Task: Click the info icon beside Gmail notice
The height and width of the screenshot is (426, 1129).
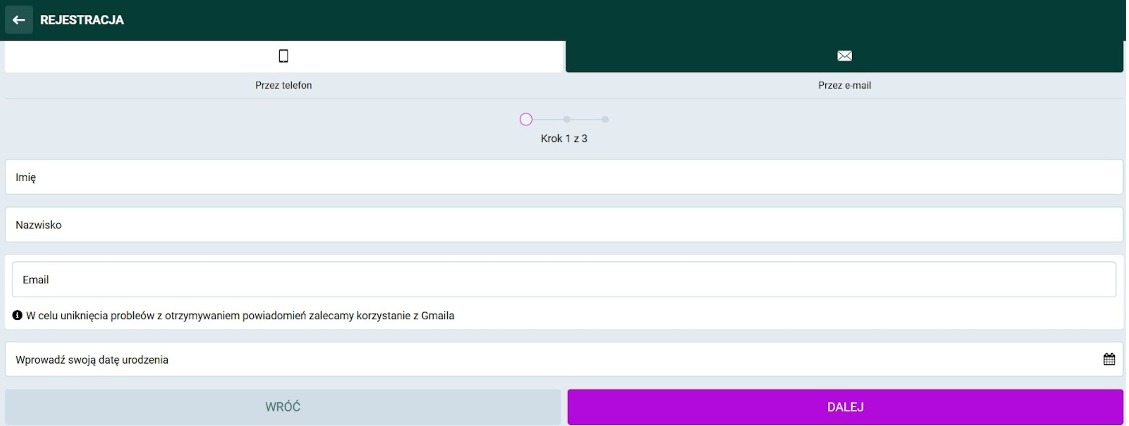Action: 17,315
